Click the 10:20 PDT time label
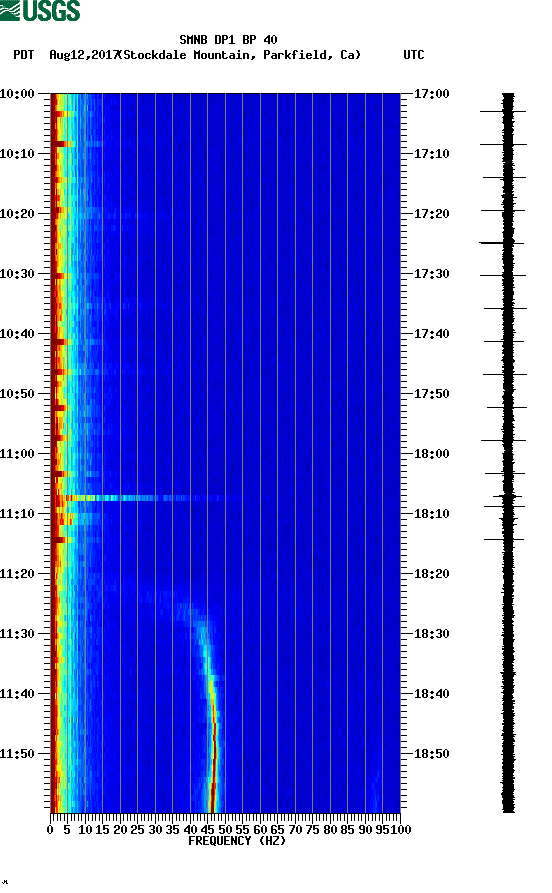The image size is (552, 893). click(17, 214)
